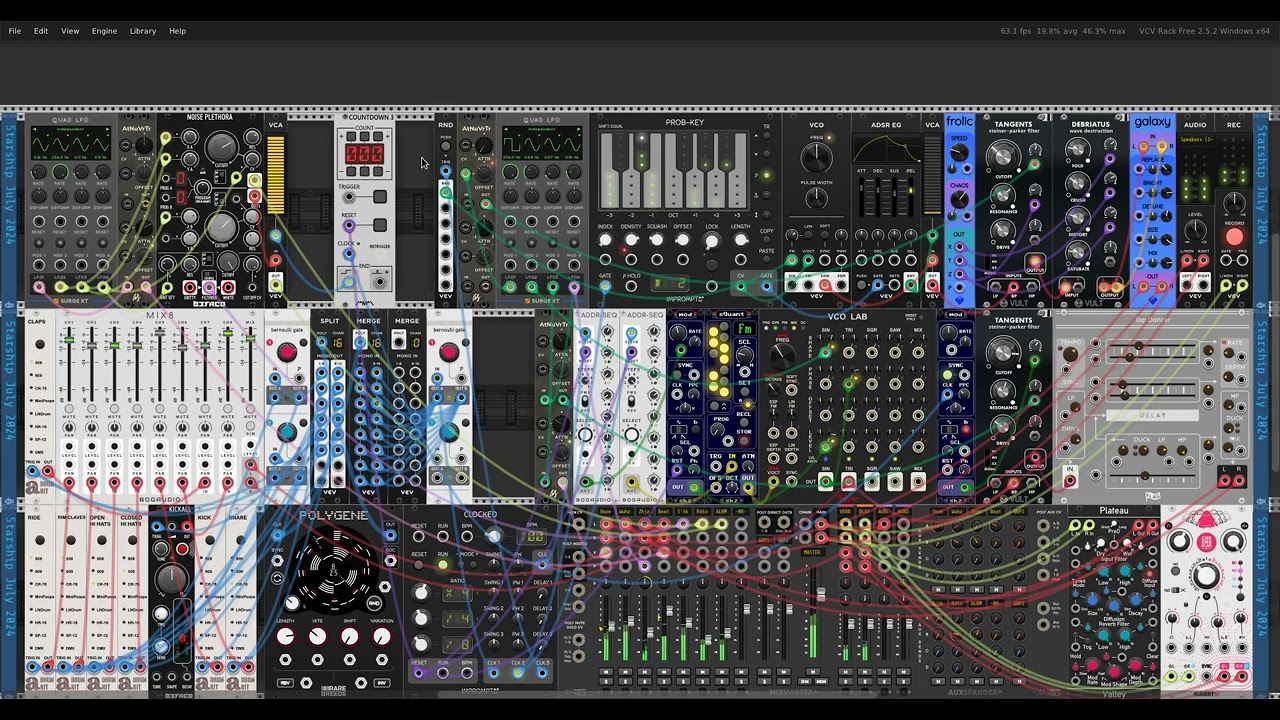Adjust the ADSR EG ATT slider
1280x720 pixels.
[x=862, y=199]
